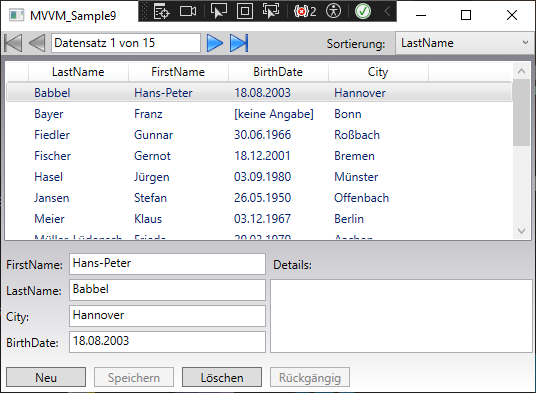Sort by City column header
Screen dimensions: 536x393
pos(378,72)
